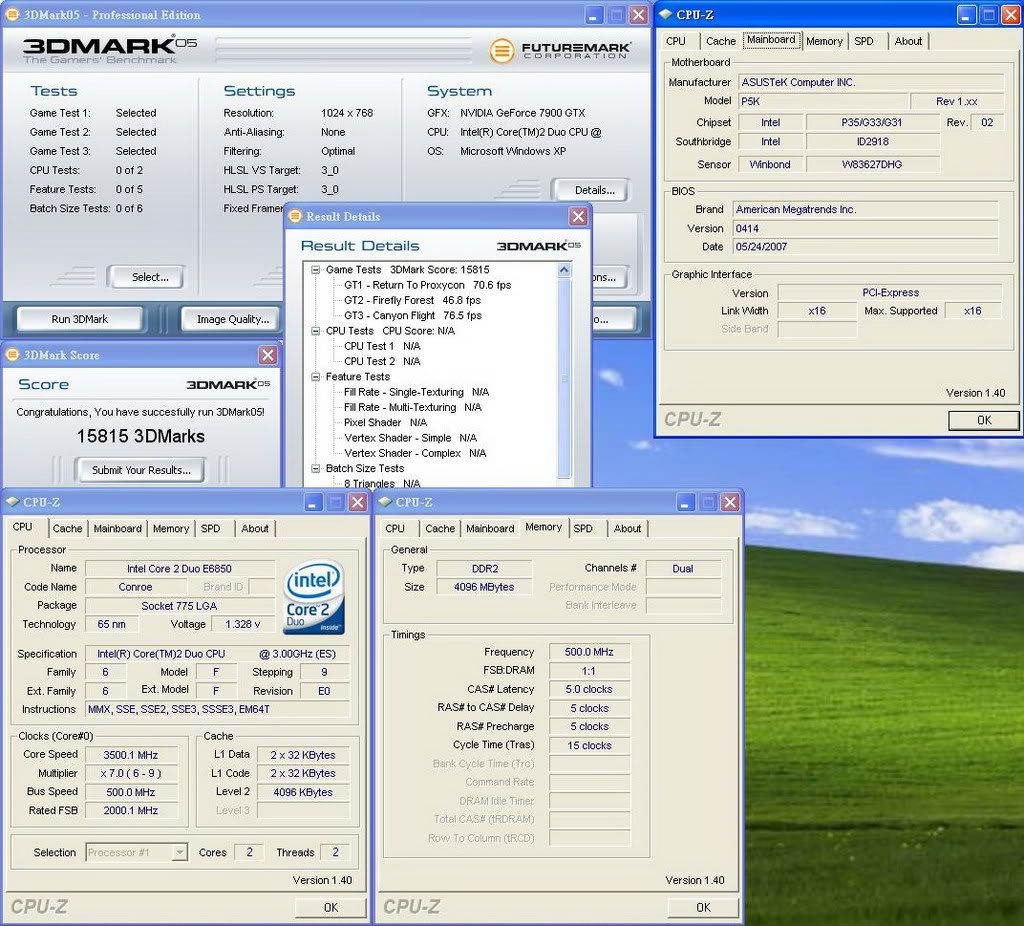Minimize the 3DMark05 main window

(593, 15)
